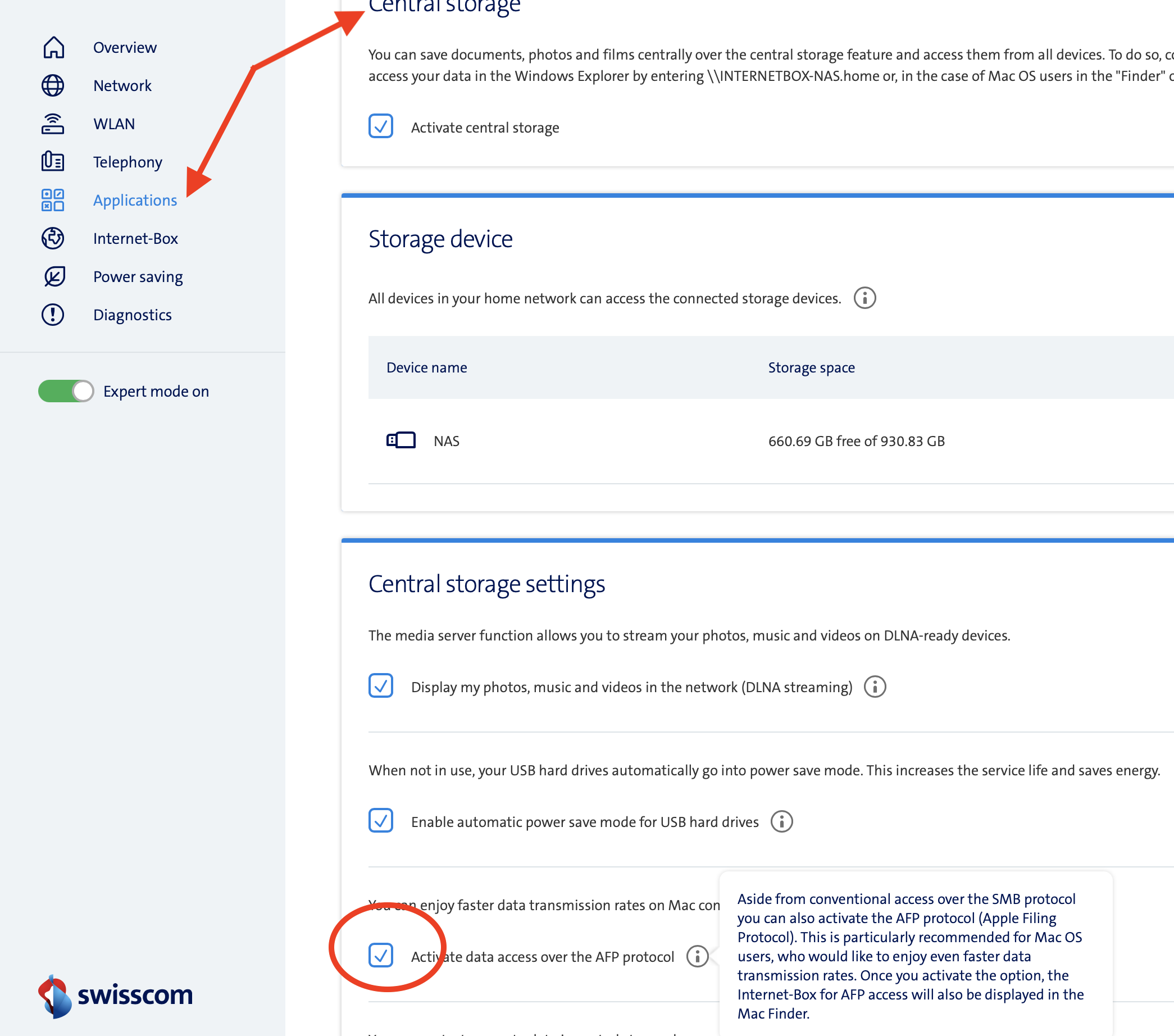
Task: Open the Network menu item
Action: click(x=122, y=85)
